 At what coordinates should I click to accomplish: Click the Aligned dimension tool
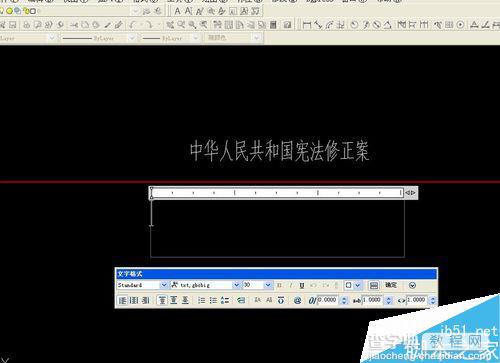[x=318, y=25]
